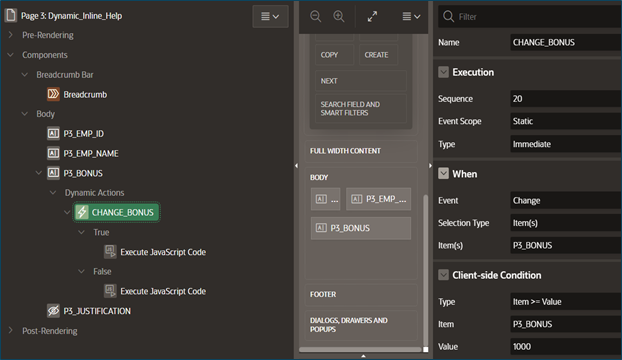Image resolution: width=622 pixels, height=360 pixels.
Task: Click the Search Field and Smart Filters slot
Action: pos(361,108)
